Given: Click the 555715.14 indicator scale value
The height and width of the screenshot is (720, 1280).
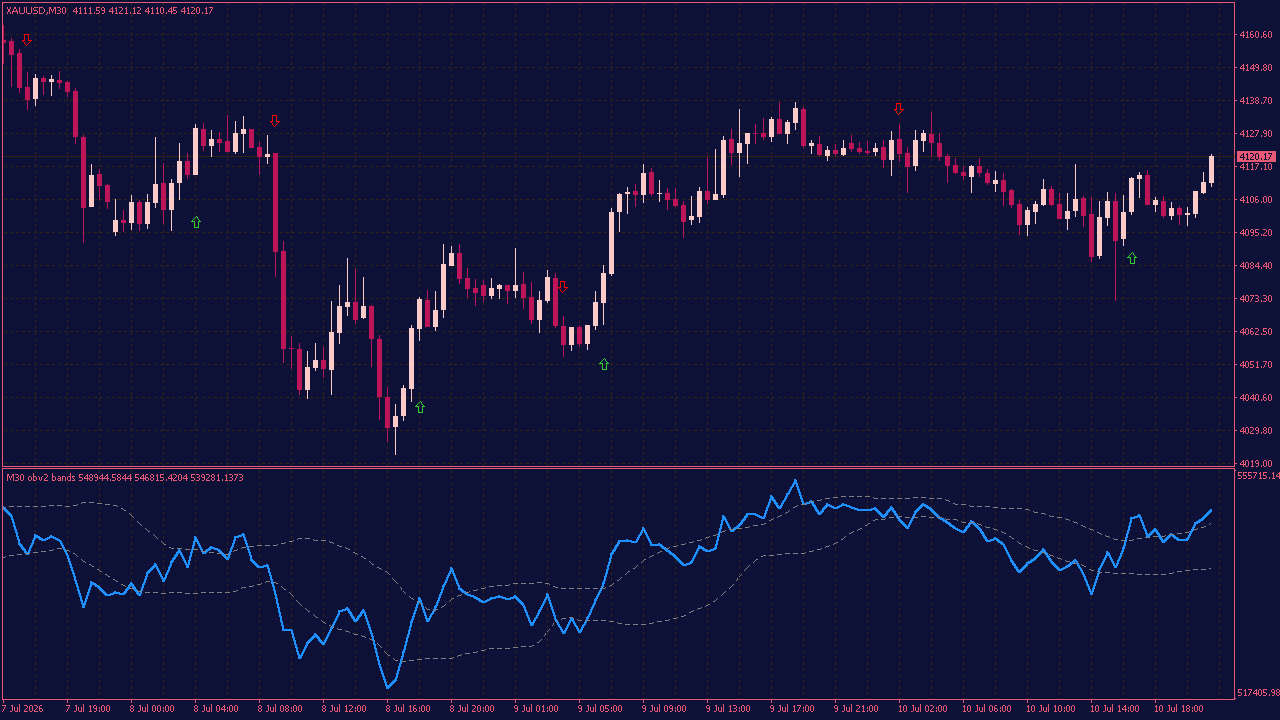Looking at the screenshot, I should click(1258, 476).
